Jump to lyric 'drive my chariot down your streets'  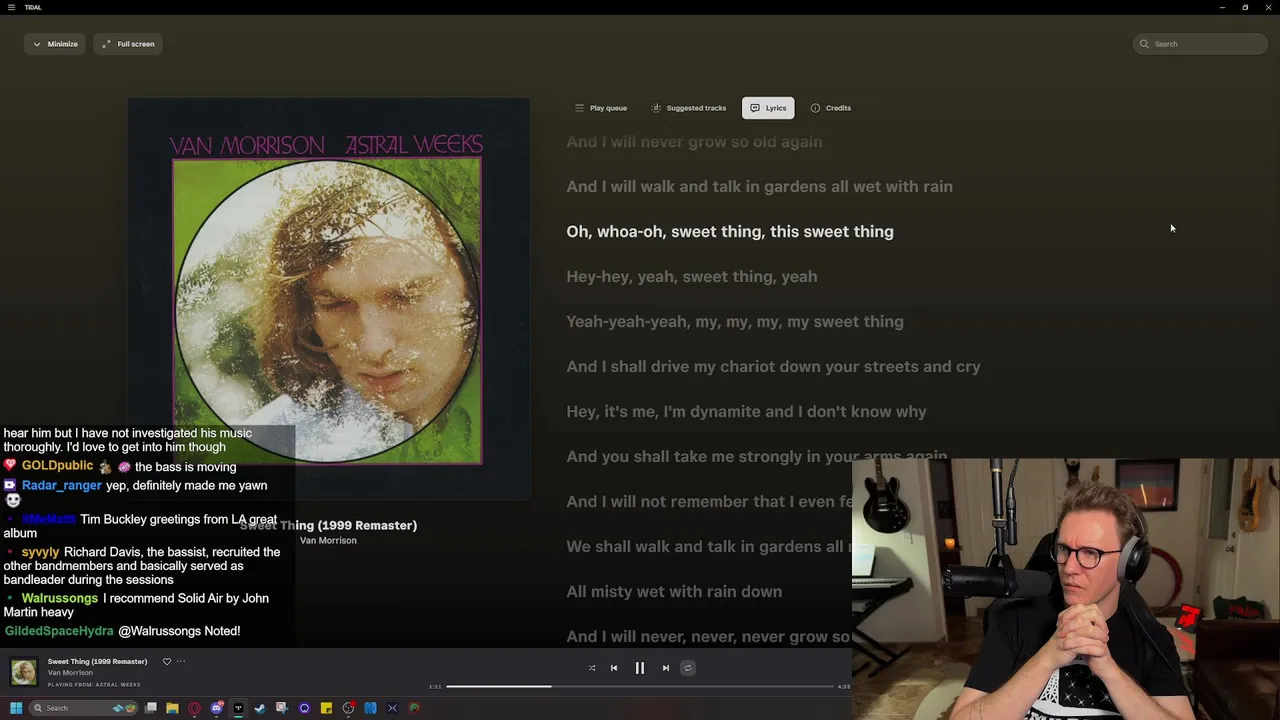point(779,367)
